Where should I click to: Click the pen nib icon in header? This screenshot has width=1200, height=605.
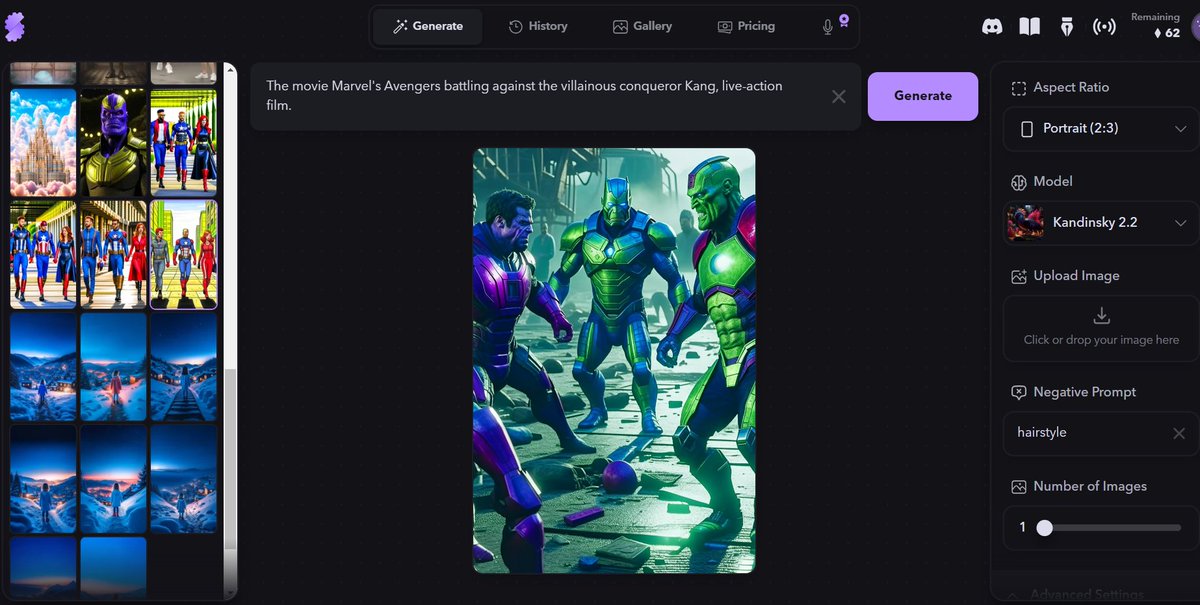point(1066,27)
